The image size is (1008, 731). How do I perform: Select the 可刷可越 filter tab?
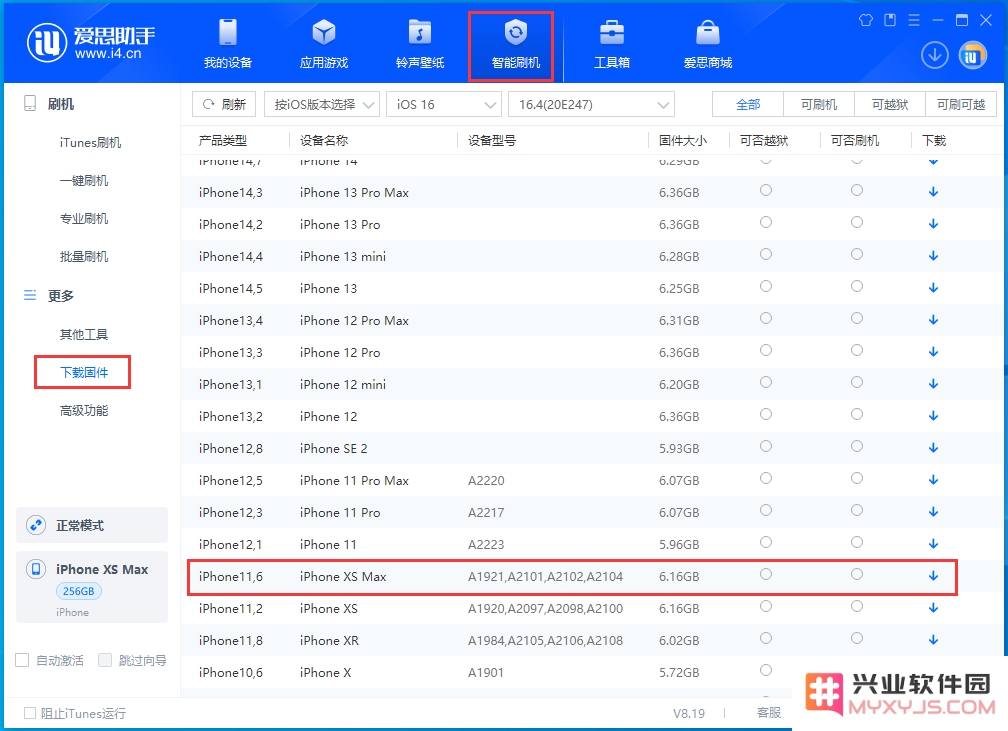point(960,104)
